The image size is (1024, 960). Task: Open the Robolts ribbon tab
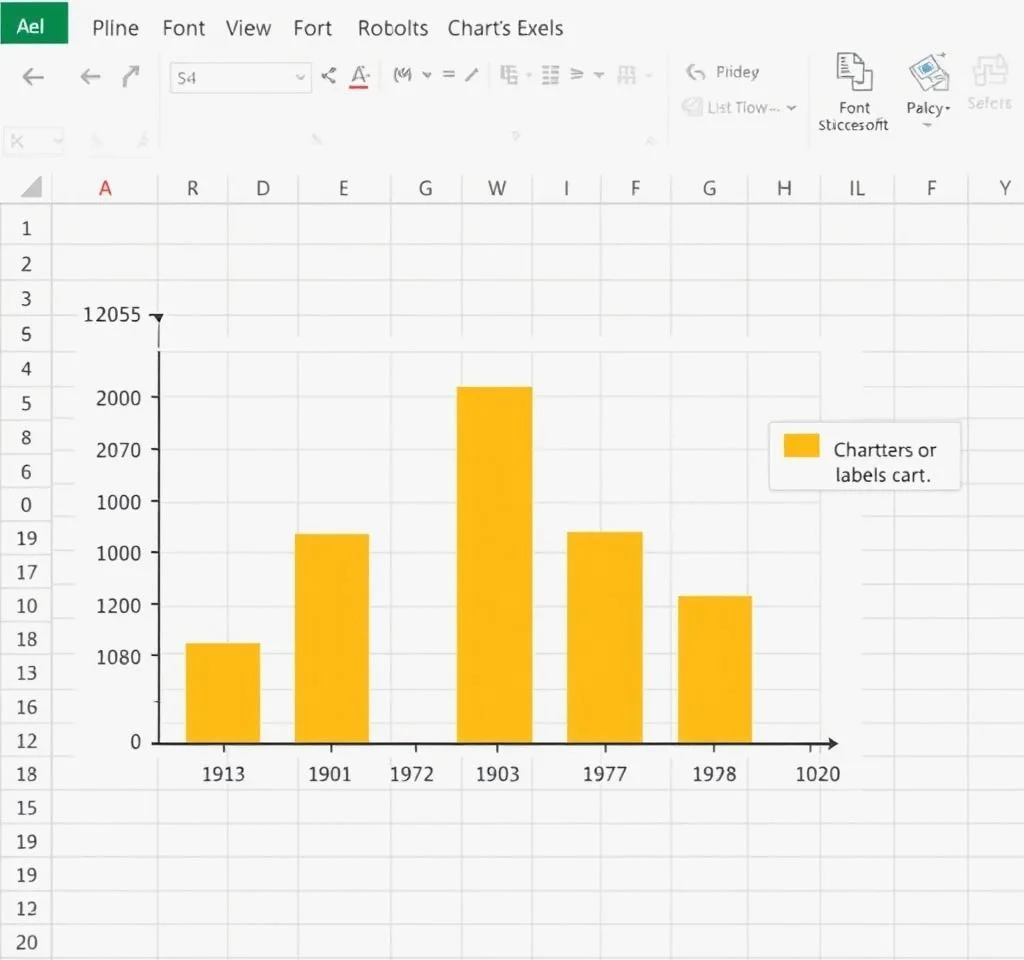coord(393,28)
